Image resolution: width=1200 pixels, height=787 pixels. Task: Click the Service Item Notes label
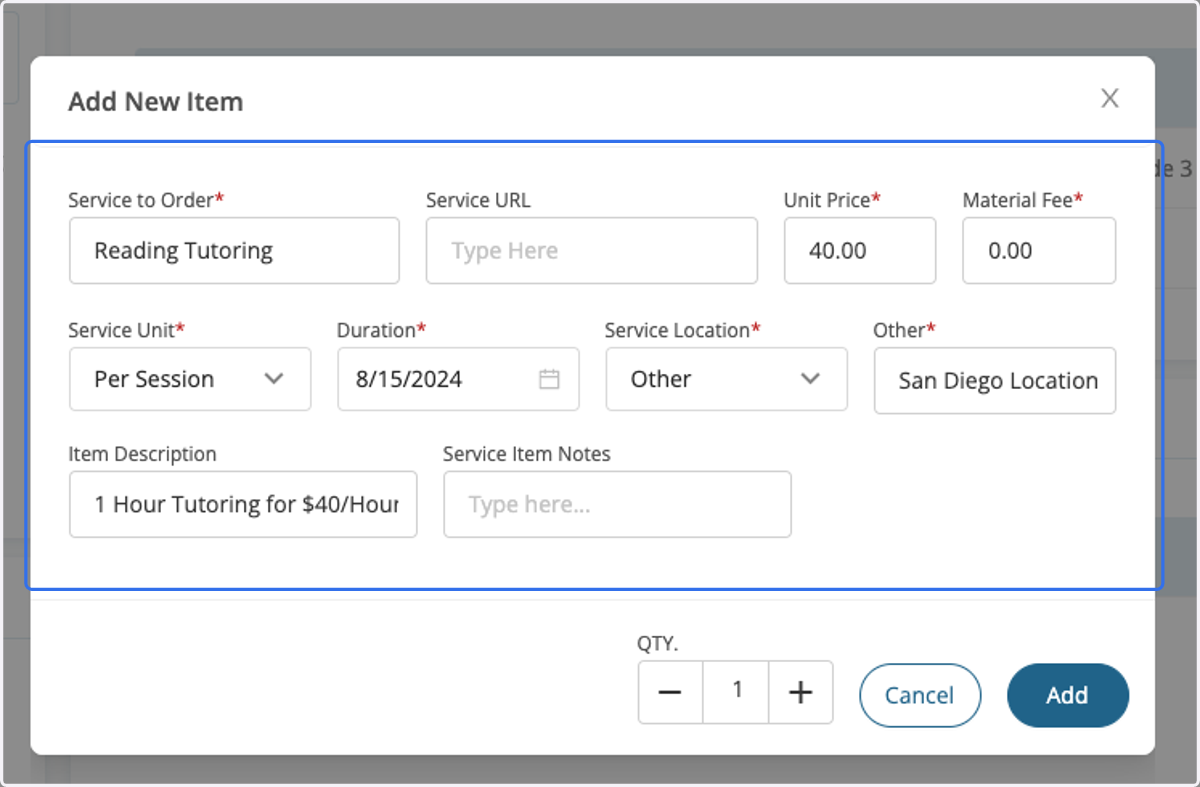pos(527,454)
